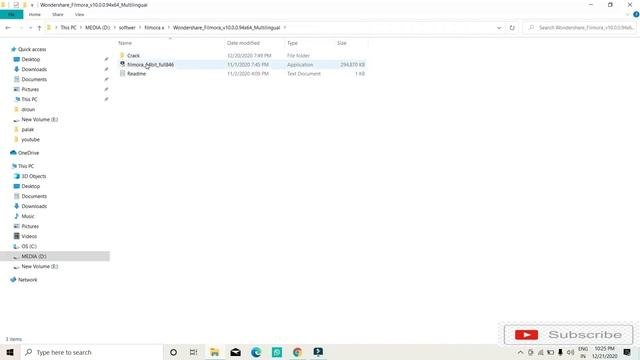
Task: Open Windows Start menu
Action: [9, 352]
